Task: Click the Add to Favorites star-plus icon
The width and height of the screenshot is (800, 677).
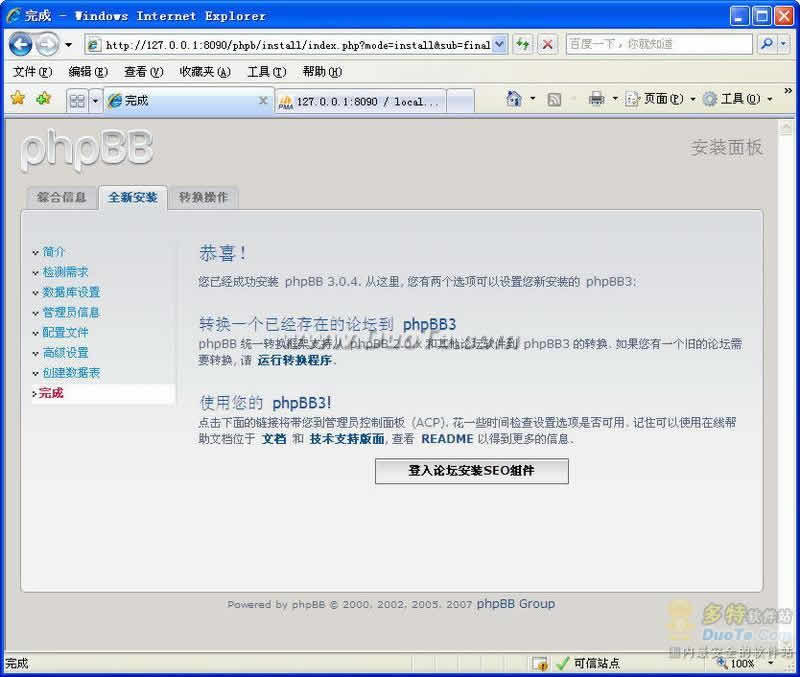Action: pos(44,98)
